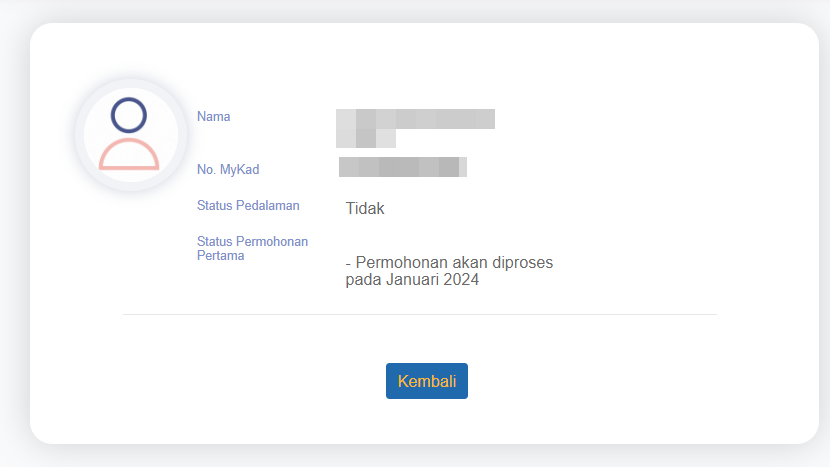Image resolution: width=830 pixels, height=467 pixels.
Task: Click the text pada Januari 2024
Action: click(412, 280)
